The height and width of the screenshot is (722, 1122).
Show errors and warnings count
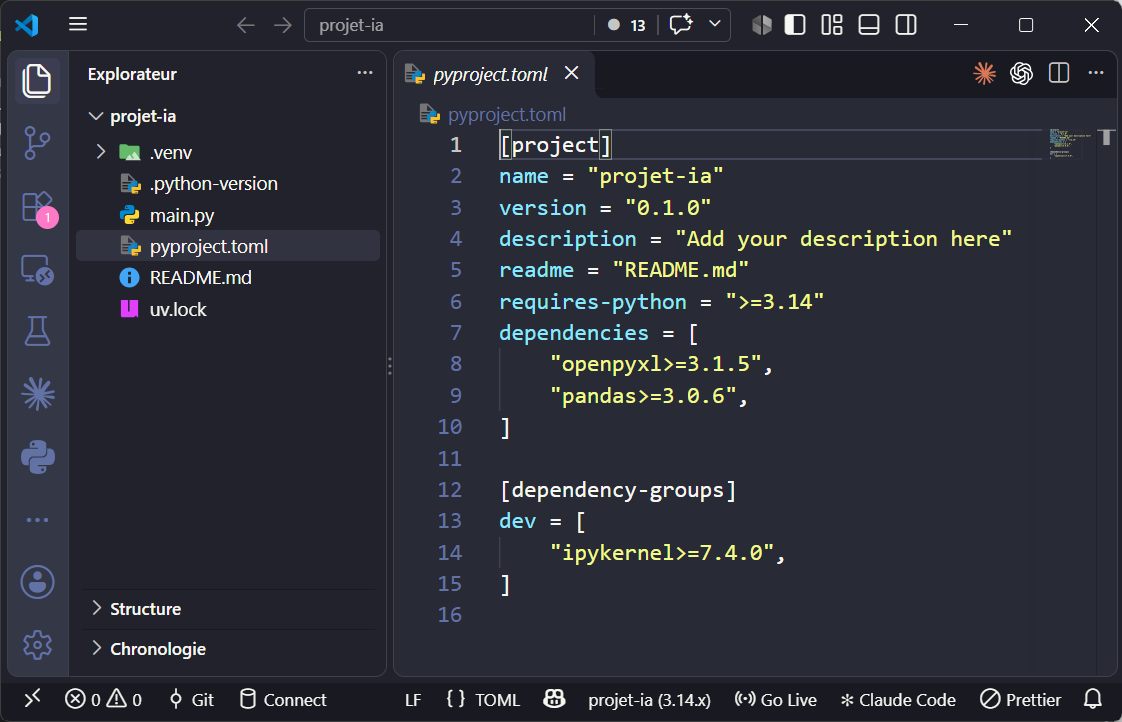[x=103, y=699]
